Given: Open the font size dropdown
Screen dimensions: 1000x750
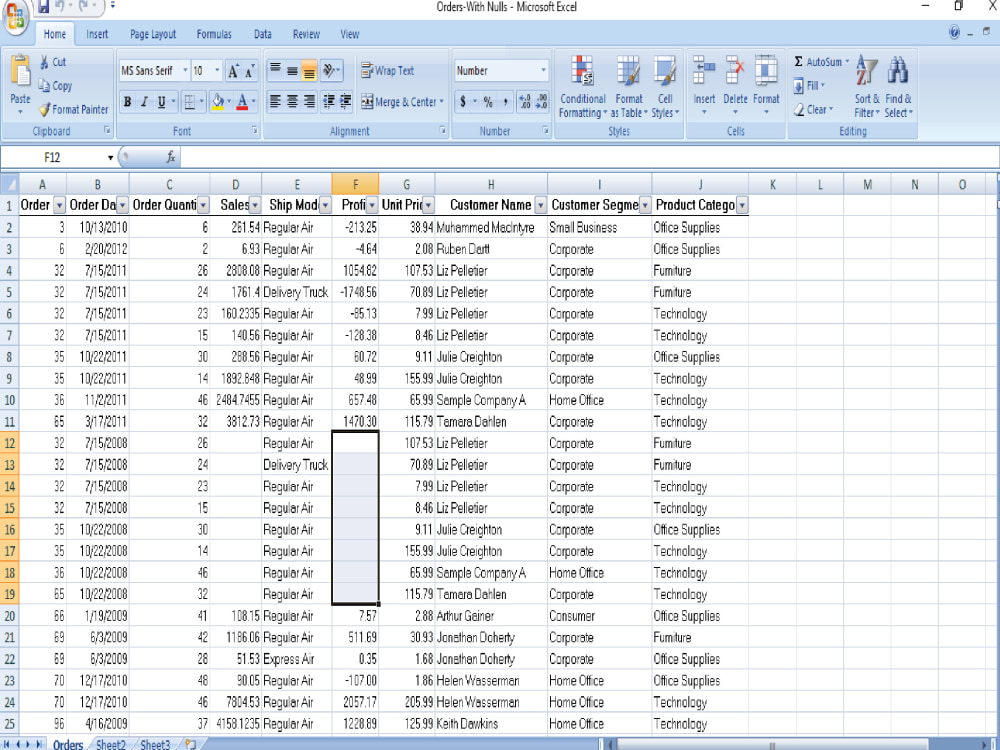Looking at the screenshot, I should (217, 71).
